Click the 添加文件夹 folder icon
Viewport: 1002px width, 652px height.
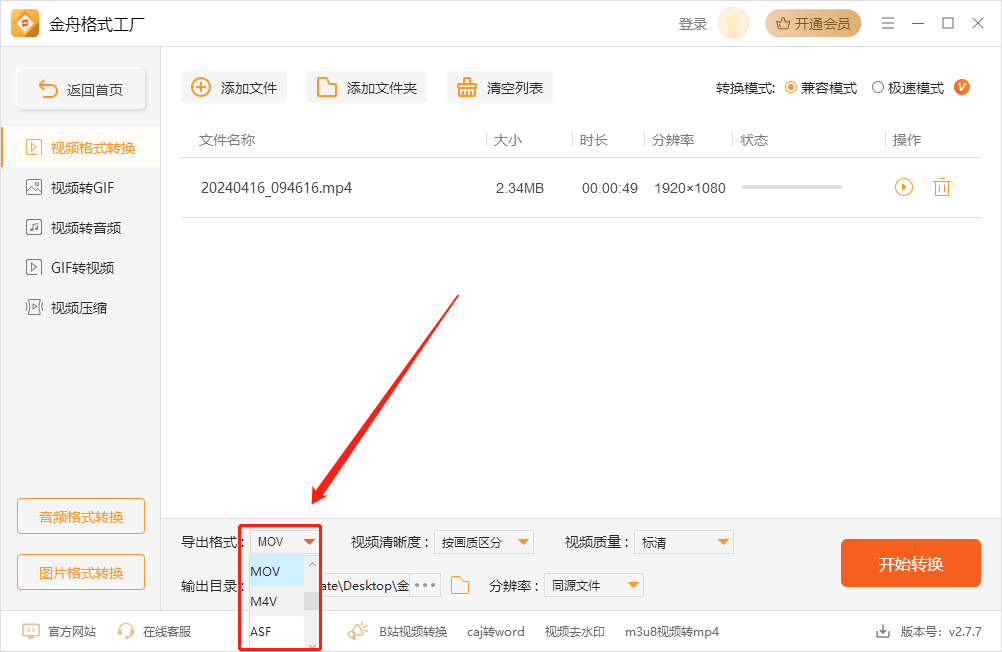(327, 88)
